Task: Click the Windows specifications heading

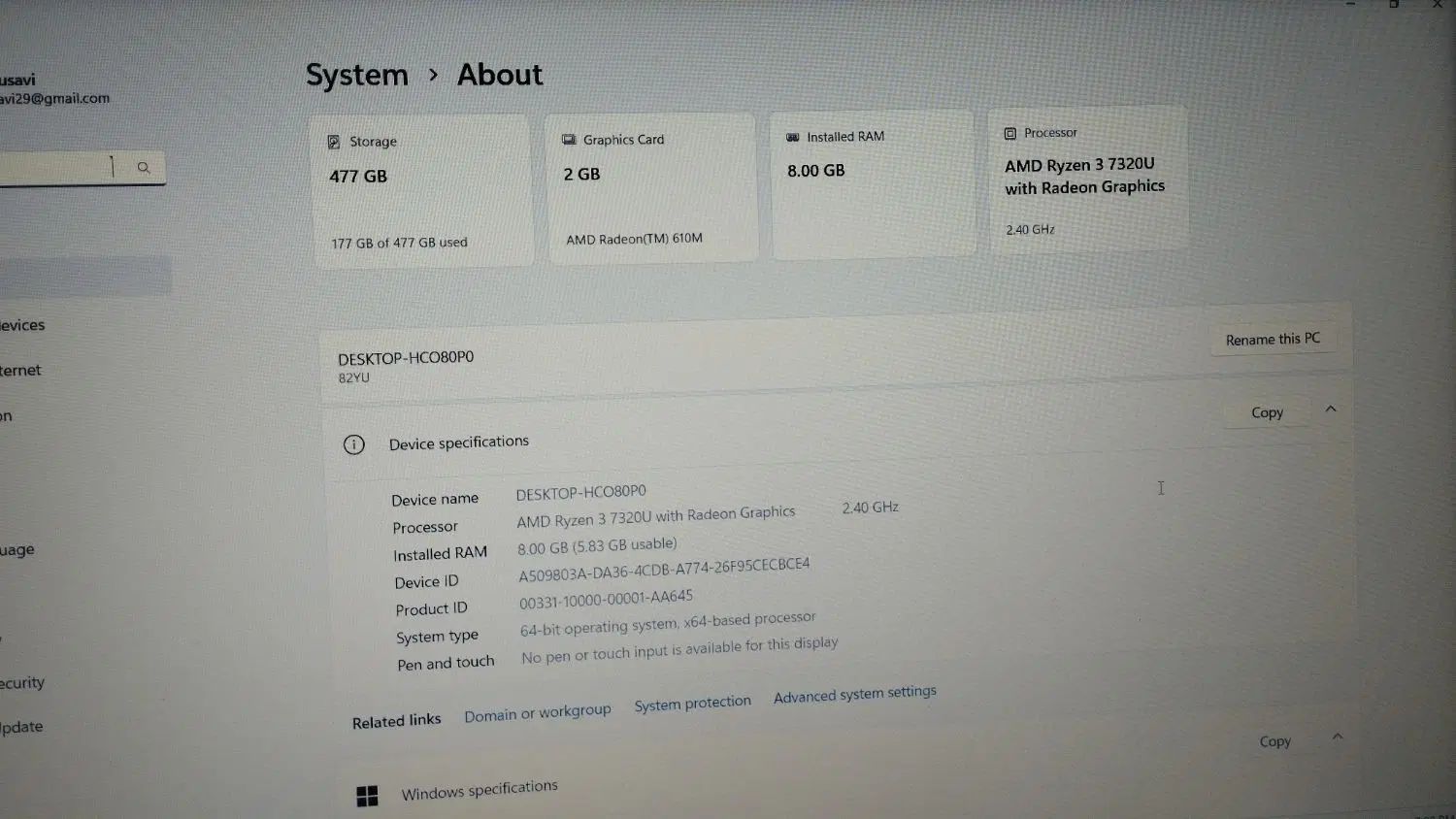Action: (480, 790)
